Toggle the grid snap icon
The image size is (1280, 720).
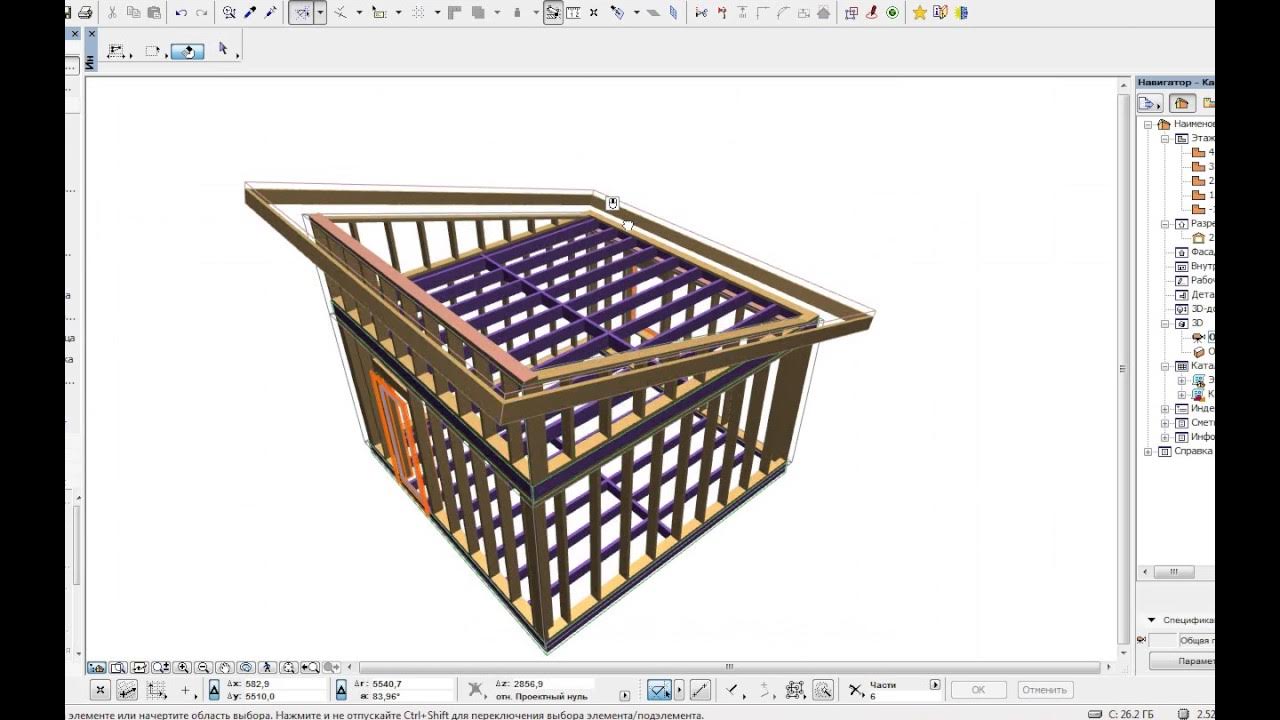157,690
